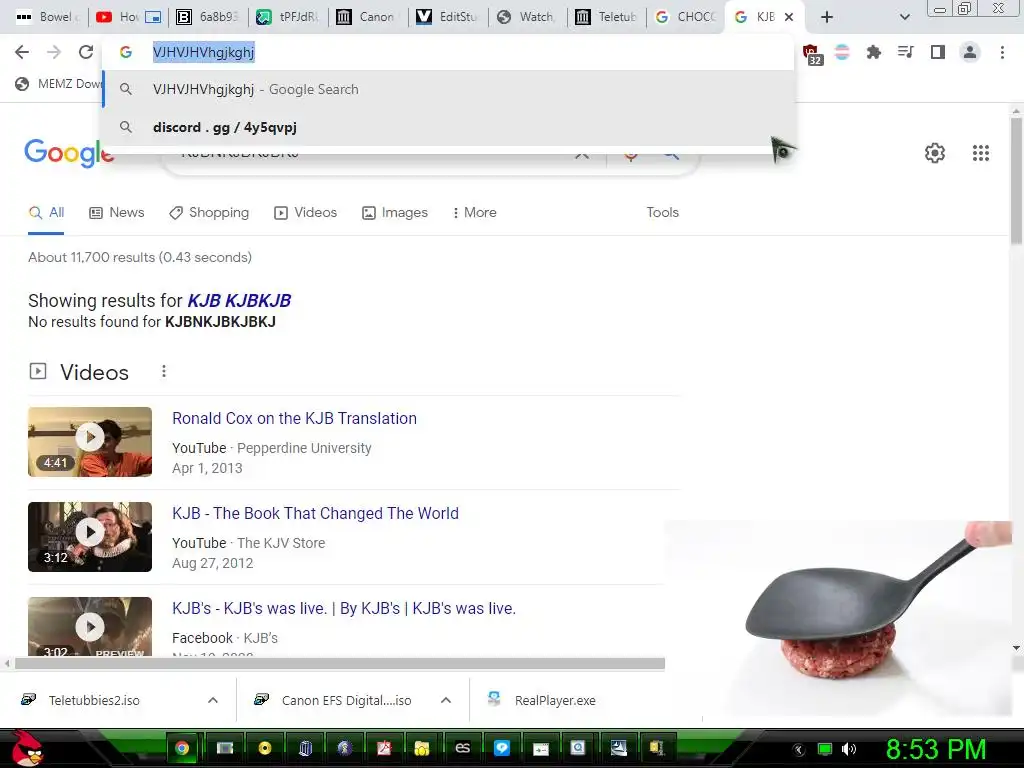Screen dimensions: 1024x768
Task: Click the KJB KJBKJB corrected query link
Action: point(239,300)
